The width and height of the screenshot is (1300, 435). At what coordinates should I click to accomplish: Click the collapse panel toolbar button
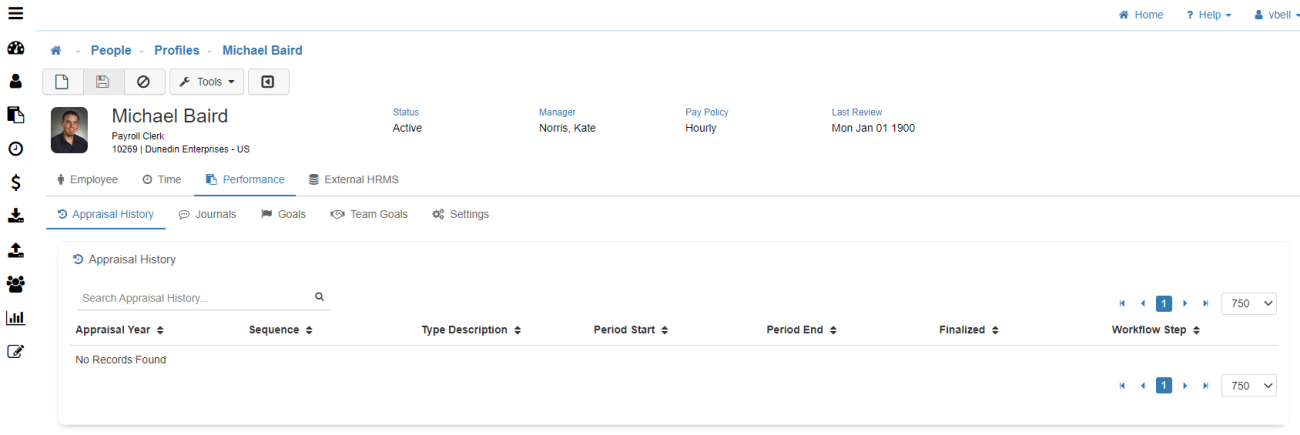click(x=268, y=82)
